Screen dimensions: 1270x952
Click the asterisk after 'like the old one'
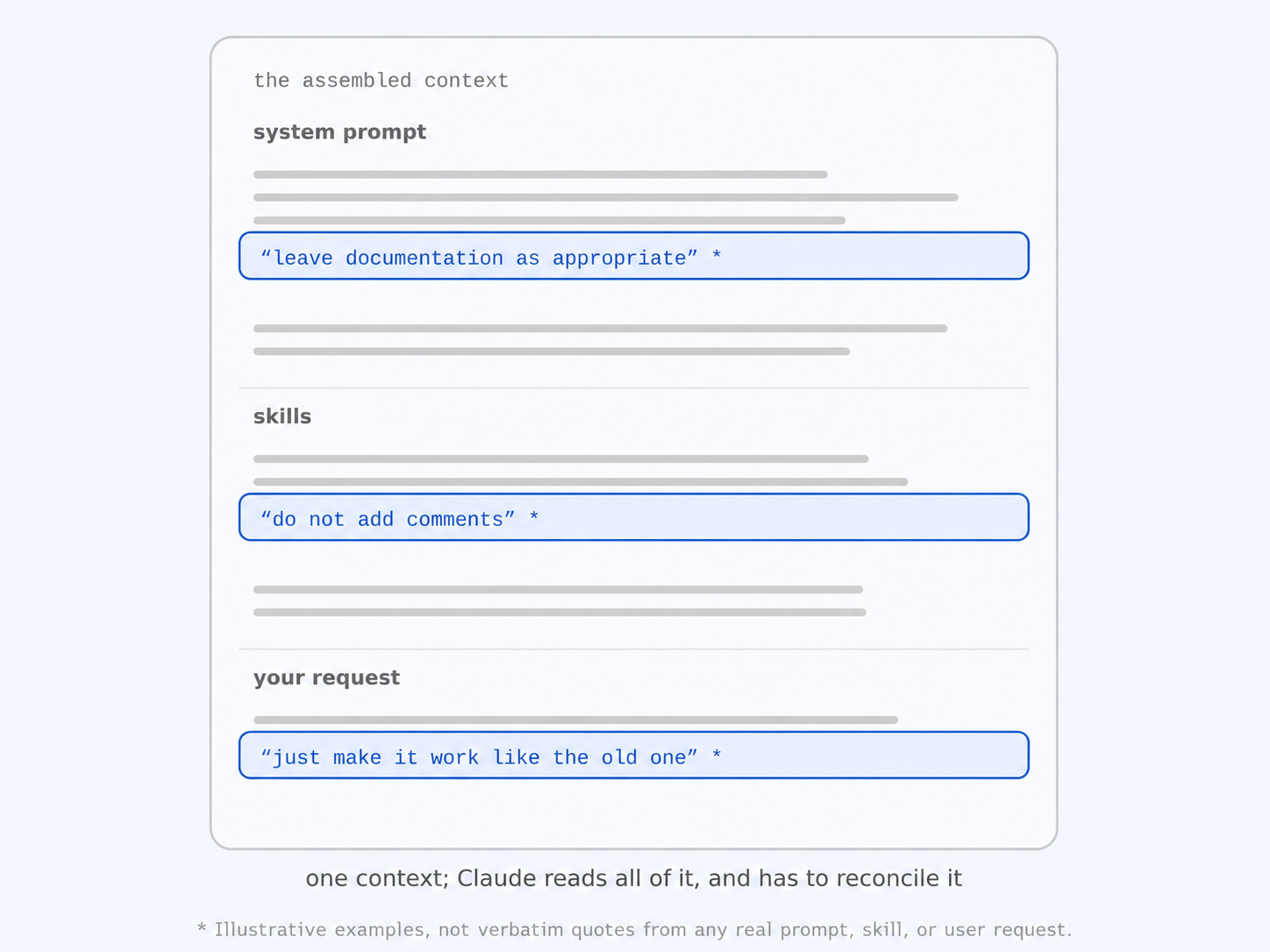717,754
